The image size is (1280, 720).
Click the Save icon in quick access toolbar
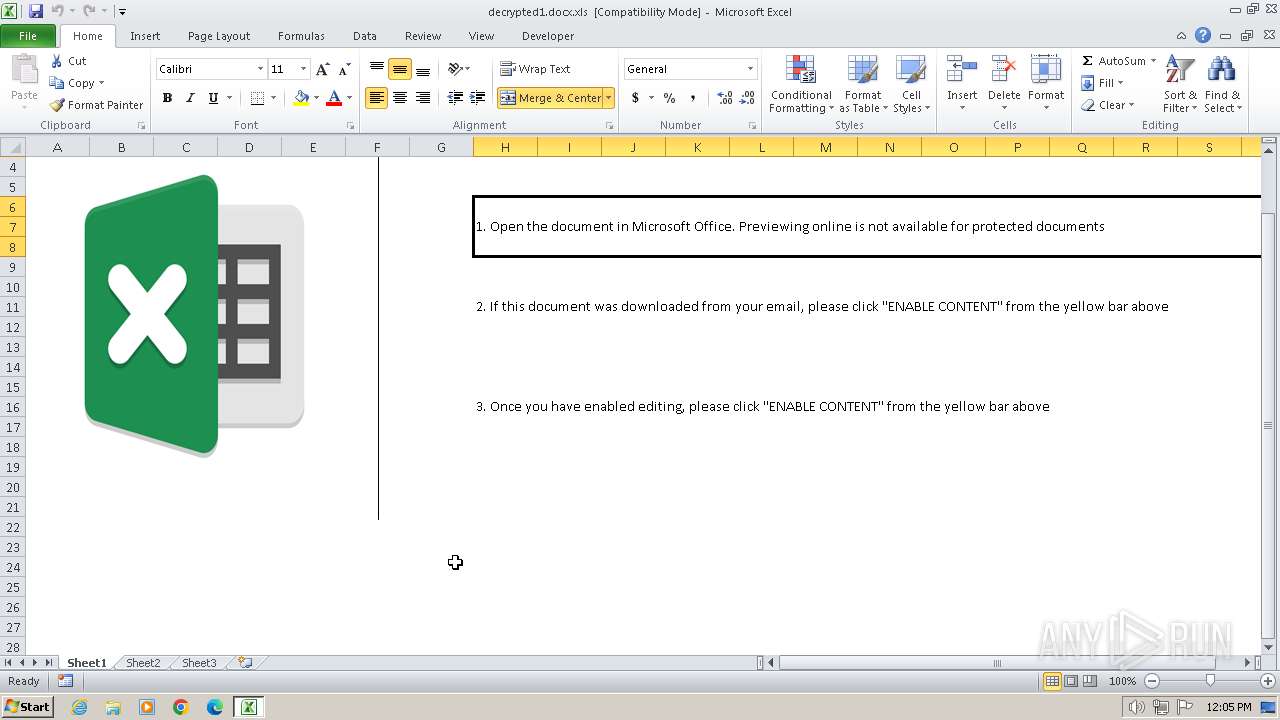coord(36,11)
